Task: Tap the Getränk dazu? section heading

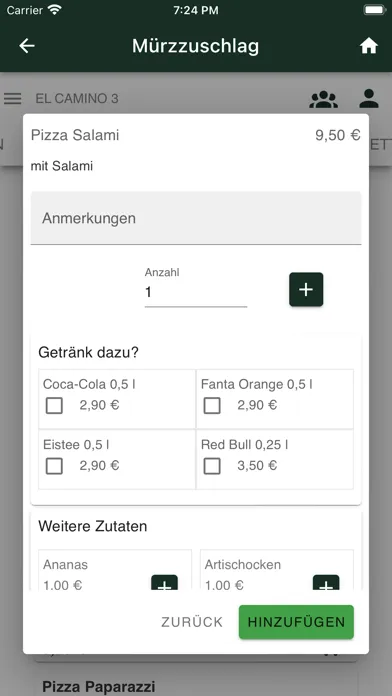Action: (88, 353)
